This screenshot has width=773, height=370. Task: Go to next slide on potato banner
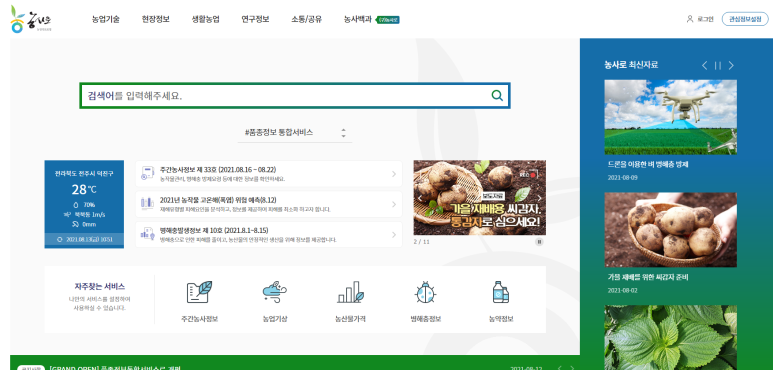pyautogui.click(x=539, y=198)
